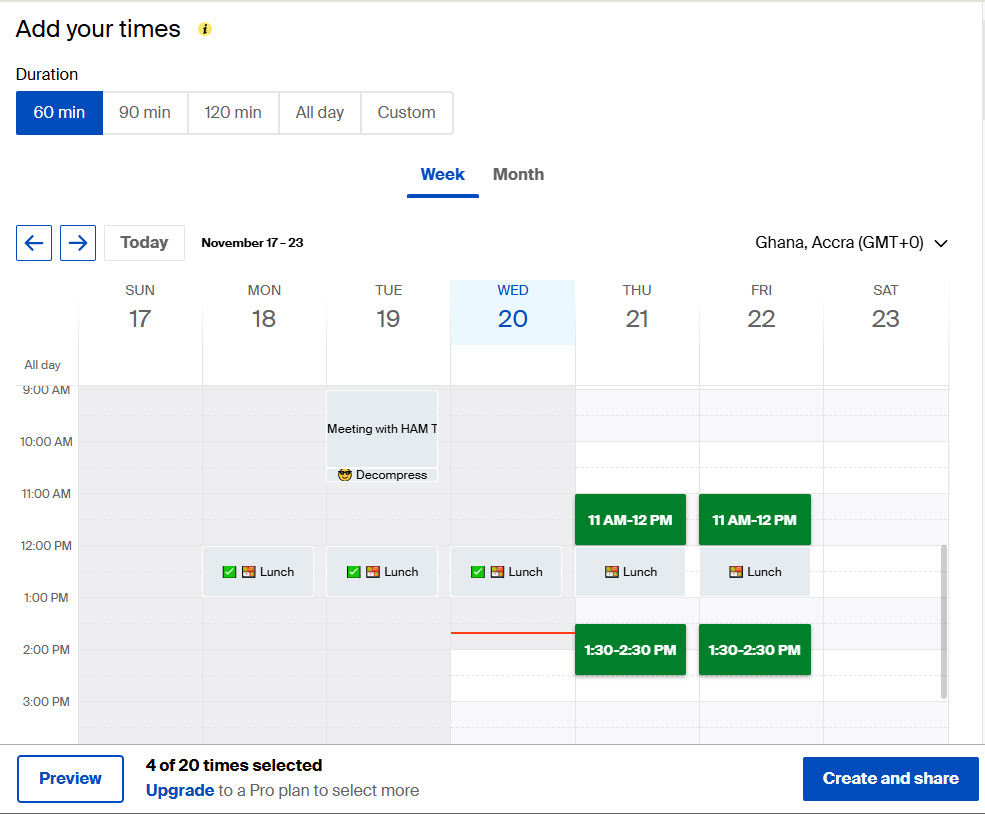Click the info icon next to "Add your times"
This screenshot has width=985, height=814.
[204, 30]
